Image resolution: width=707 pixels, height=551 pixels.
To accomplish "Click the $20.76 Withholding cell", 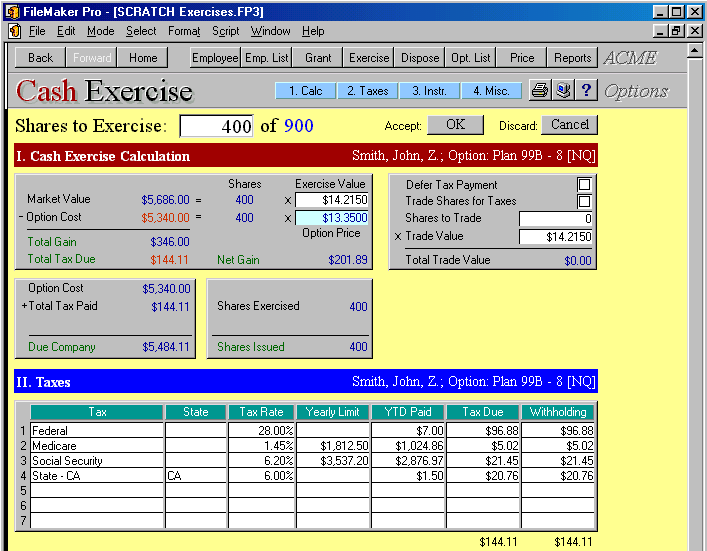I will click(558, 475).
